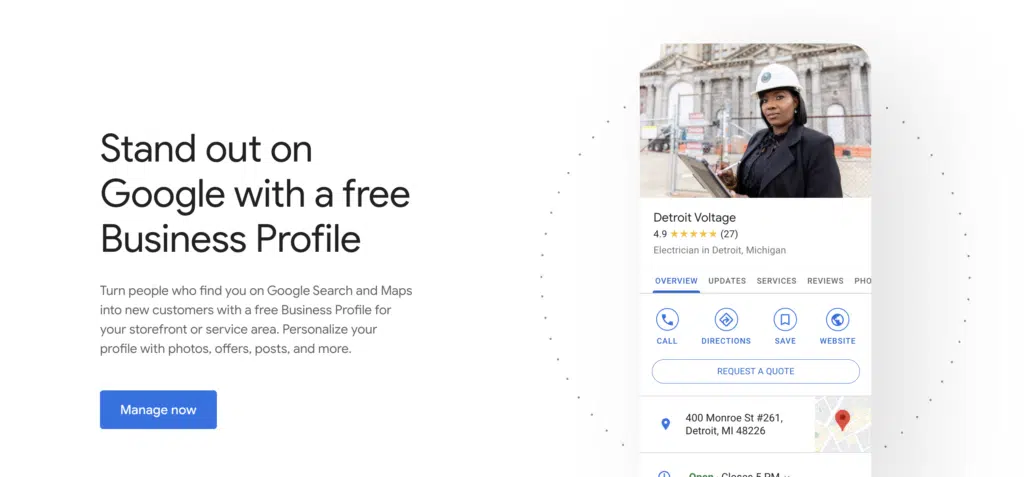Click the 400 Monroe St address
The height and width of the screenshot is (477, 1024).
pyautogui.click(x=733, y=424)
